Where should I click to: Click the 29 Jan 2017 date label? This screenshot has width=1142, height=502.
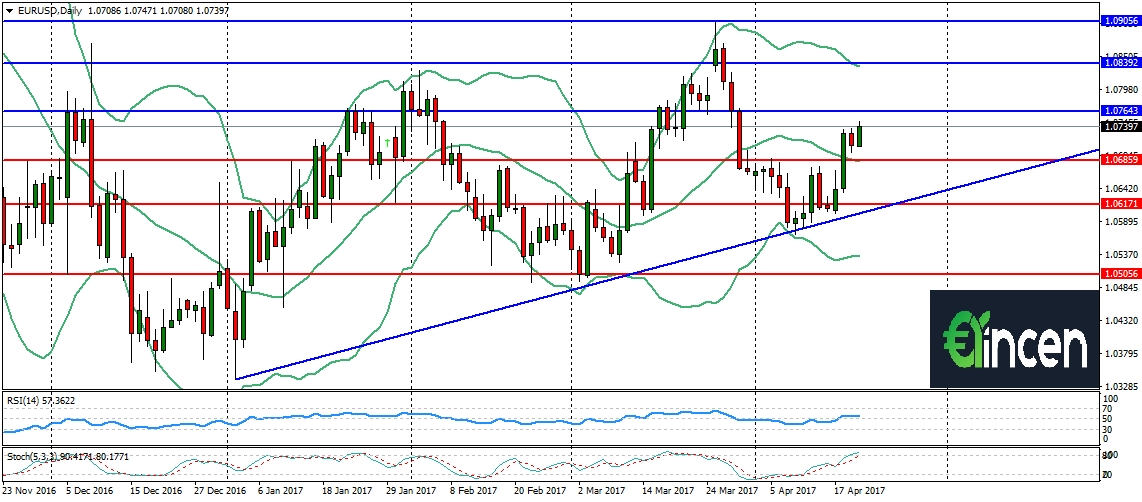coord(411,492)
